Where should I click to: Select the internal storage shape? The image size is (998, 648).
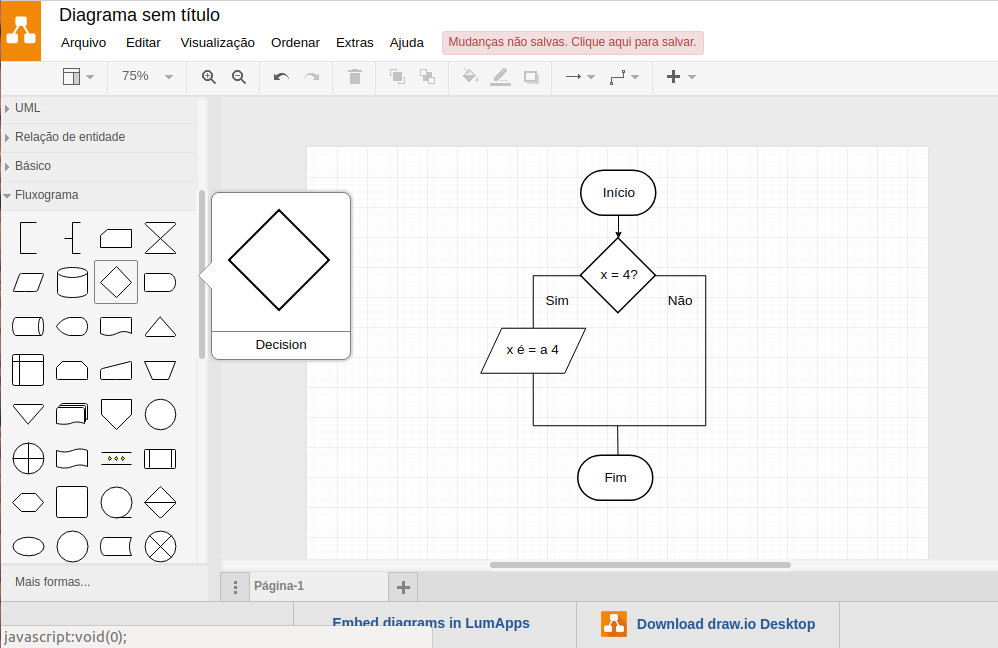[28, 370]
